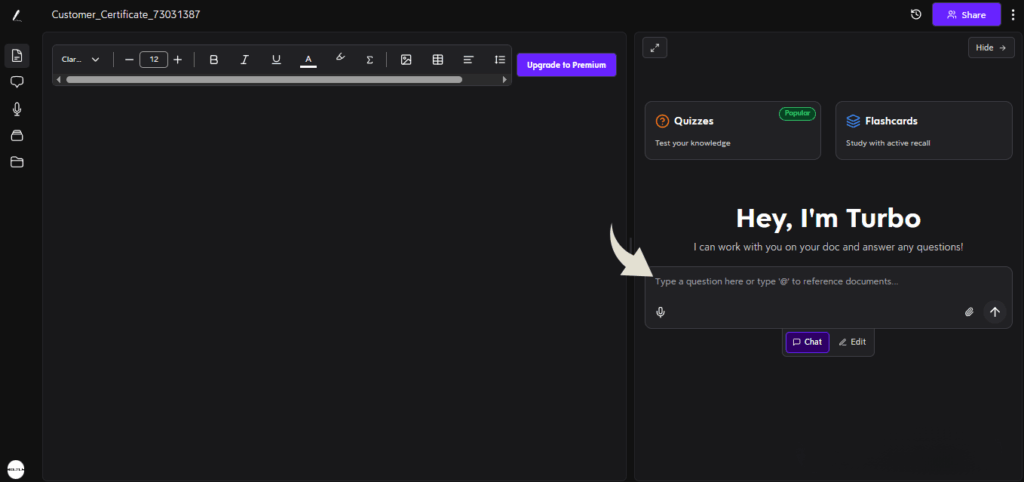Open version history clock icon
The image size is (1024, 482).
pyautogui.click(x=916, y=15)
